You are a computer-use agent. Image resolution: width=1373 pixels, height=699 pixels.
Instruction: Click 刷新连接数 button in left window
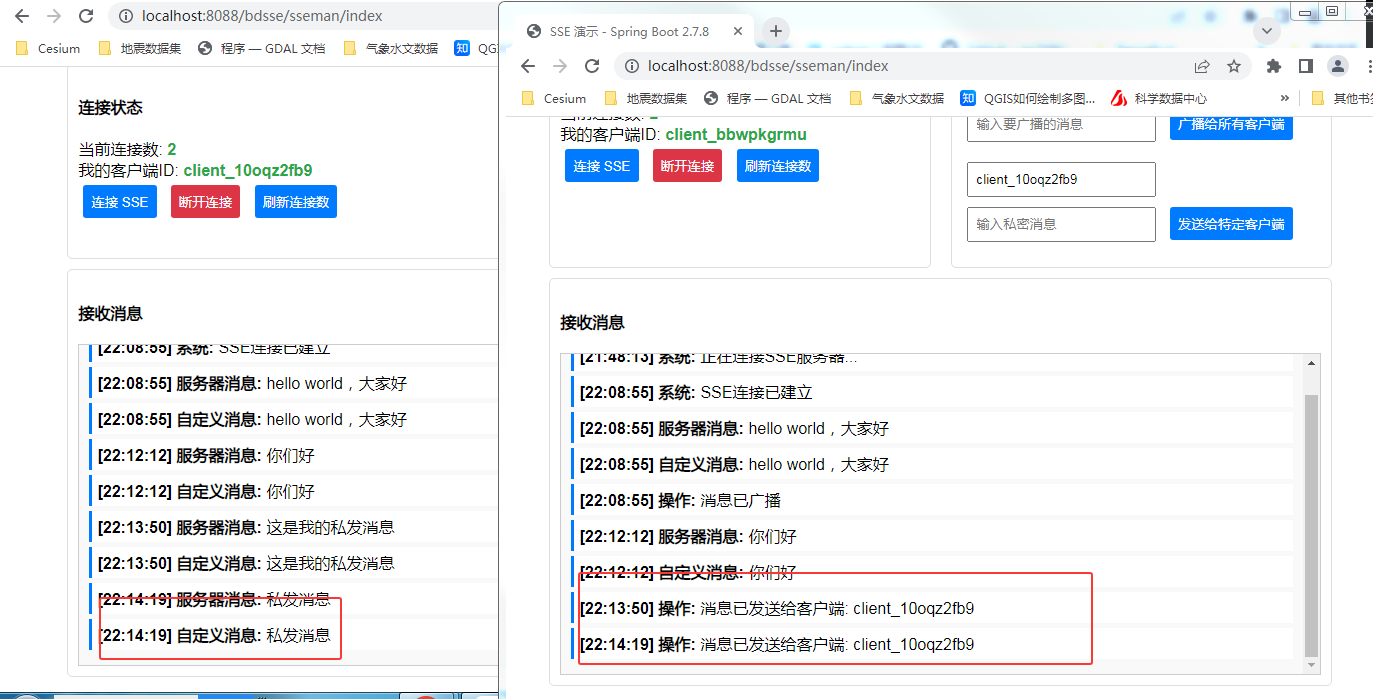(296, 202)
